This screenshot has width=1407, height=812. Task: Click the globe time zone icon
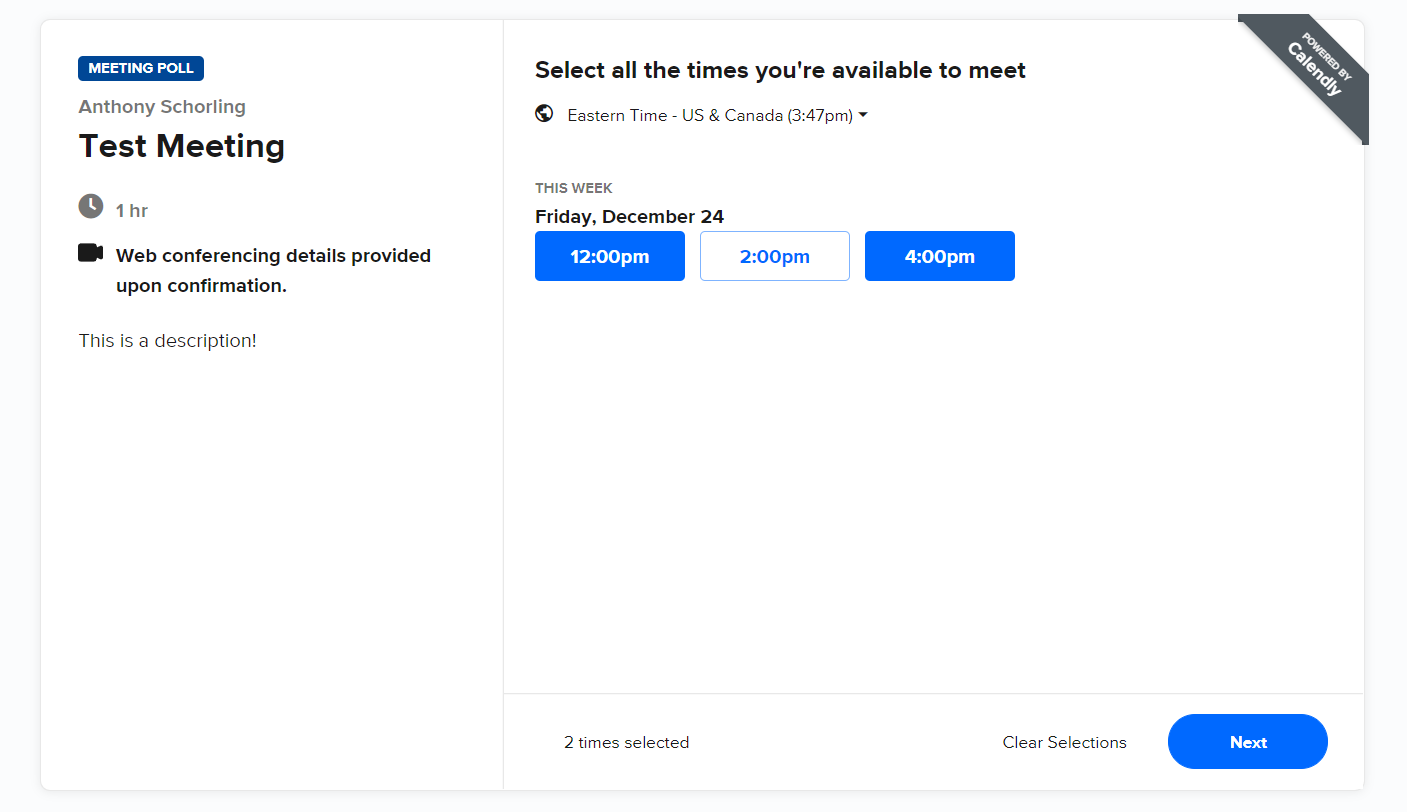pos(544,114)
